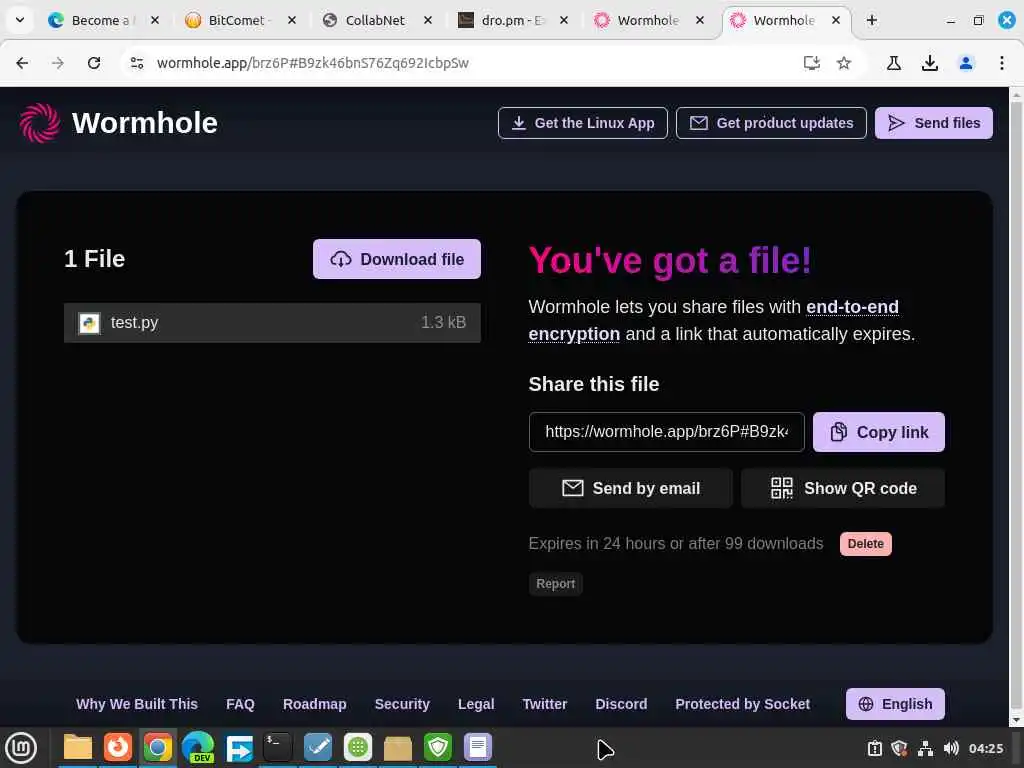The width and height of the screenshot is (1024, 768).
Task: Click the Python file icon
Action: pos(89,323)
